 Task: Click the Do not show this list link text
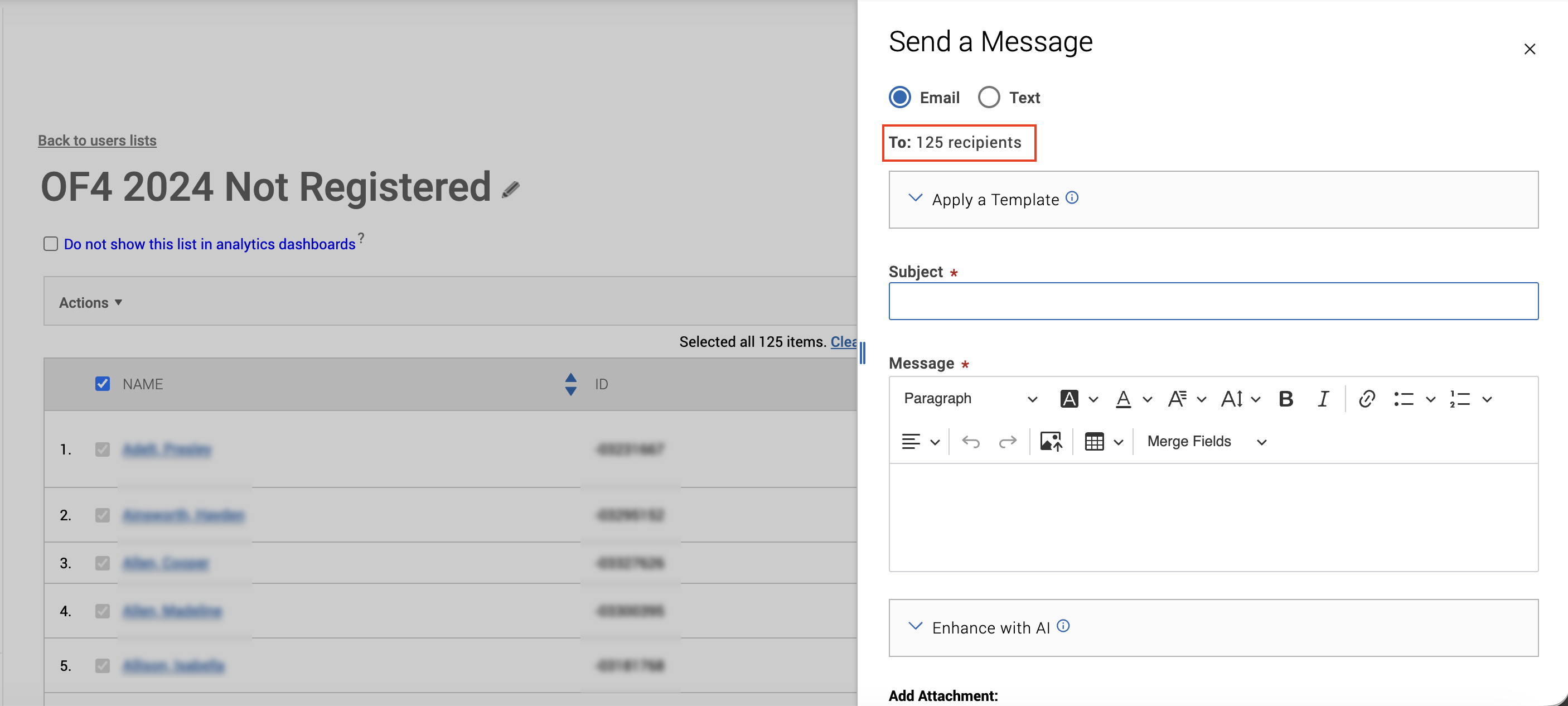tap(210, 244)
